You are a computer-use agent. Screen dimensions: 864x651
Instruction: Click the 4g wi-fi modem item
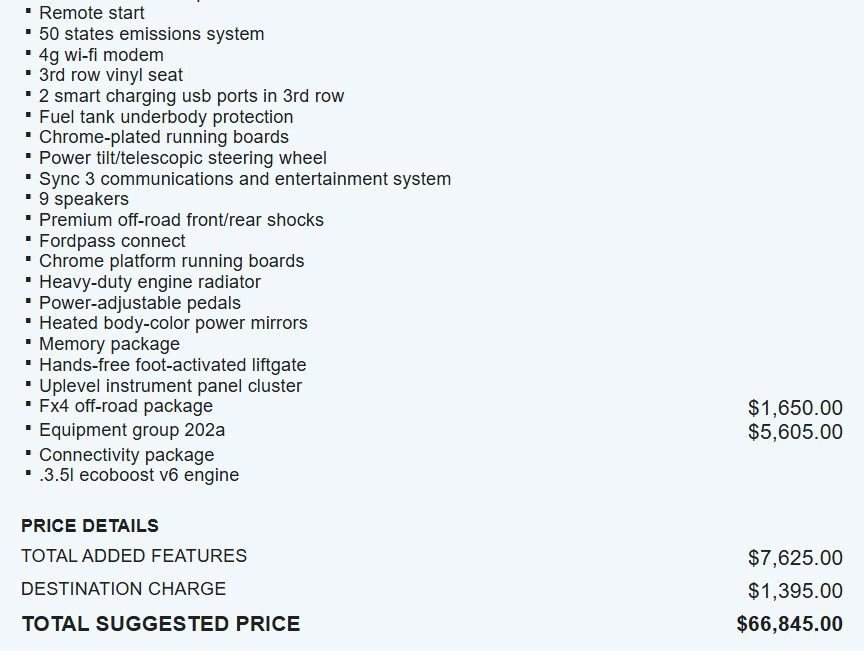101,55
